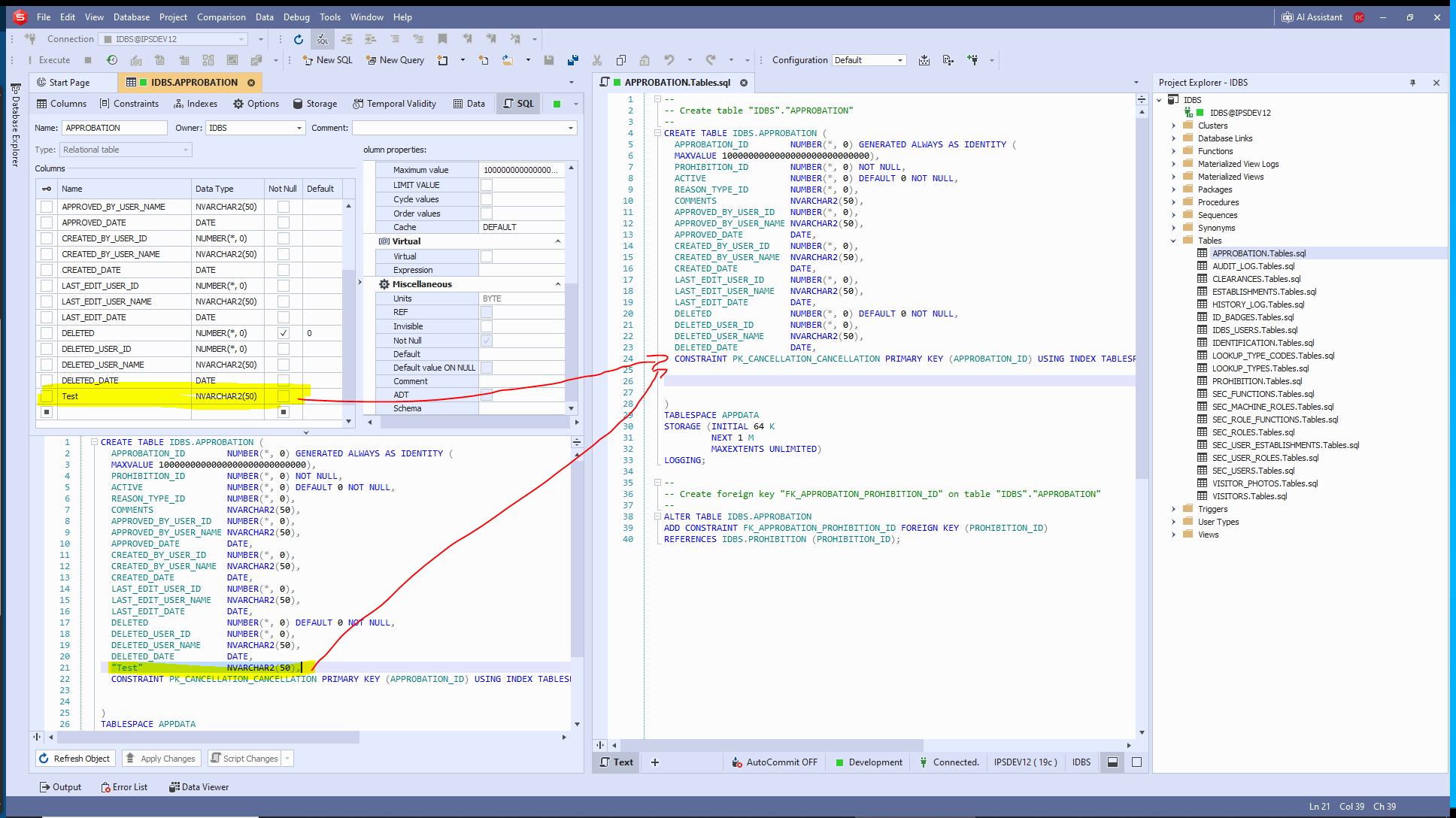Viewport: 1456px width, 818px height.
Task: Click the table Name input field APPROBATION
Action: (x=114, y=128)
